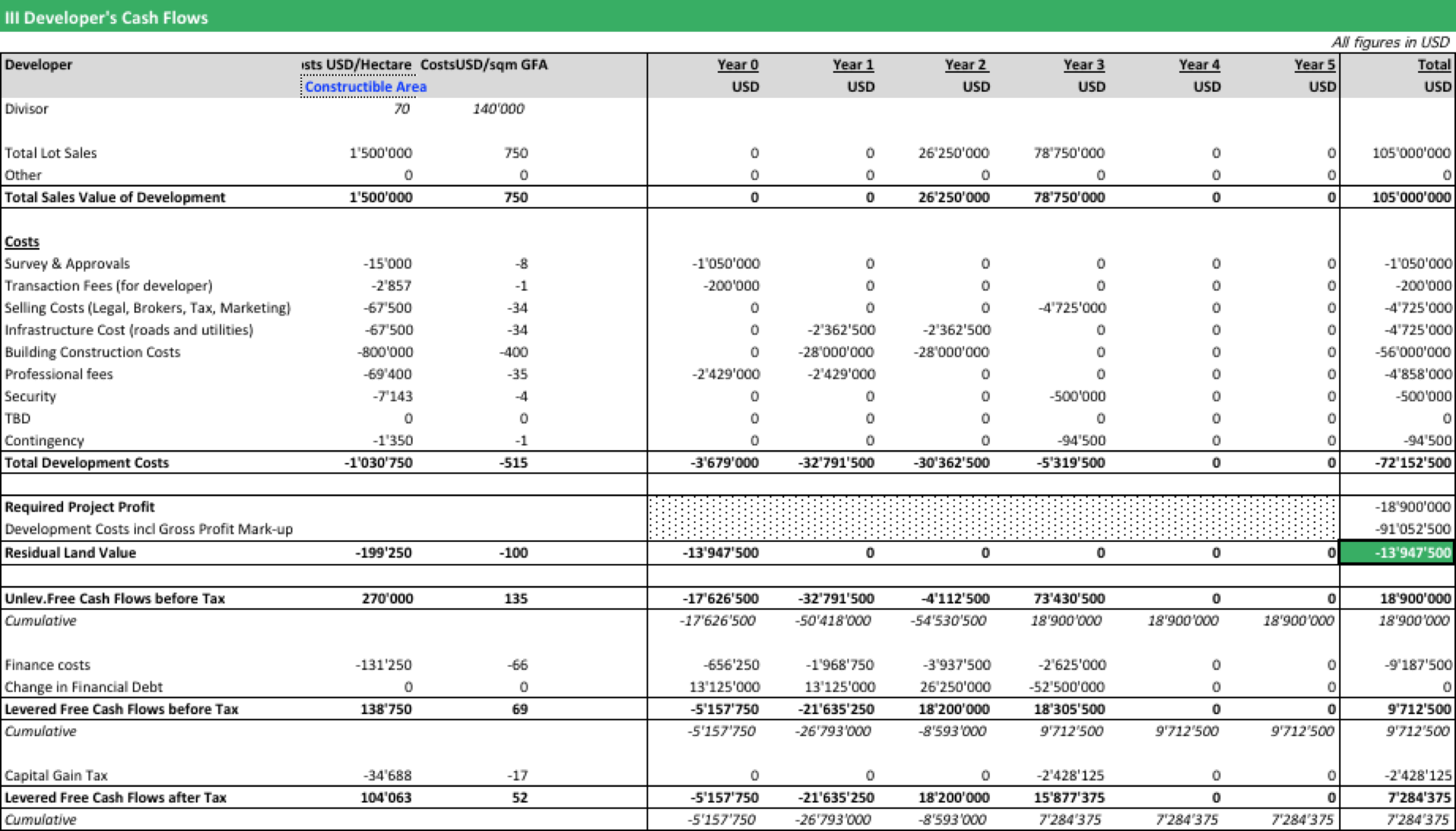Viewport: 1456px width, 831px height.
Task: Click 'Building Construction Costs' row label
Action: click(93, 352)
